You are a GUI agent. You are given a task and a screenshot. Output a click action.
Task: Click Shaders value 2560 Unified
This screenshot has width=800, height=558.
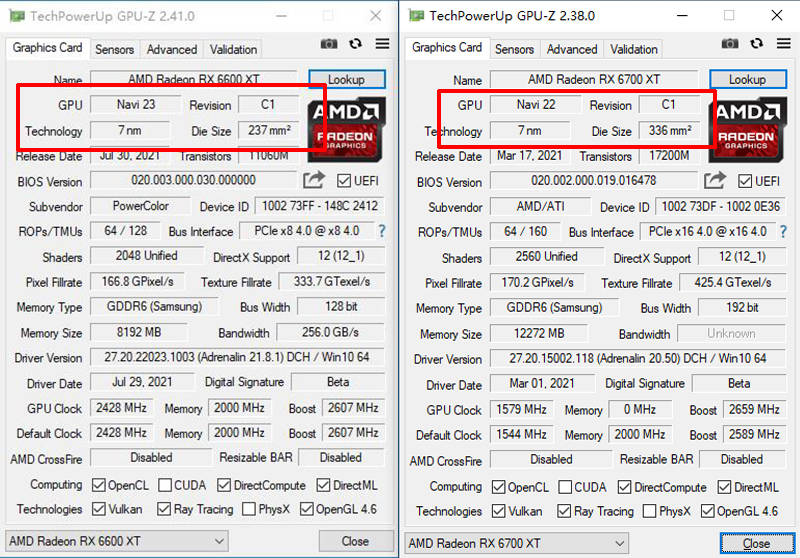tap(547, 257)
